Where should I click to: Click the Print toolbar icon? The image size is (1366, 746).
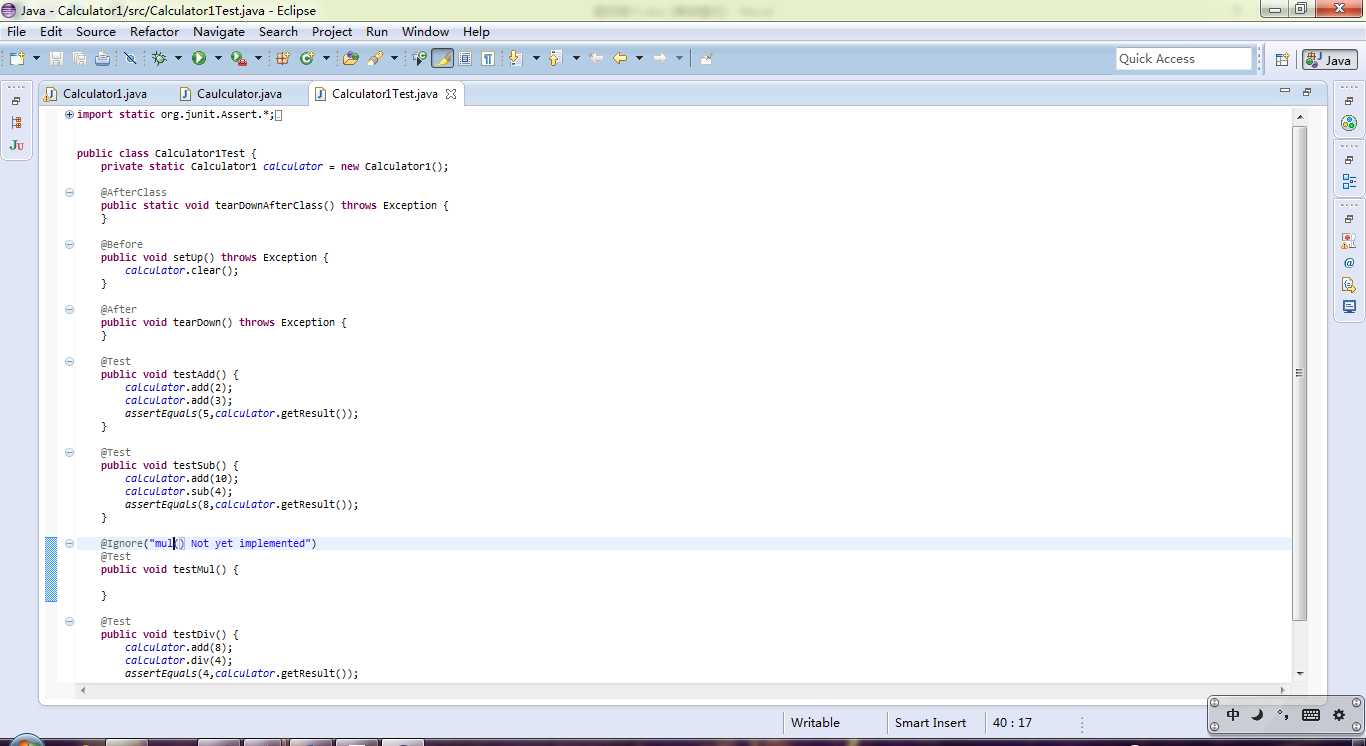102,59
